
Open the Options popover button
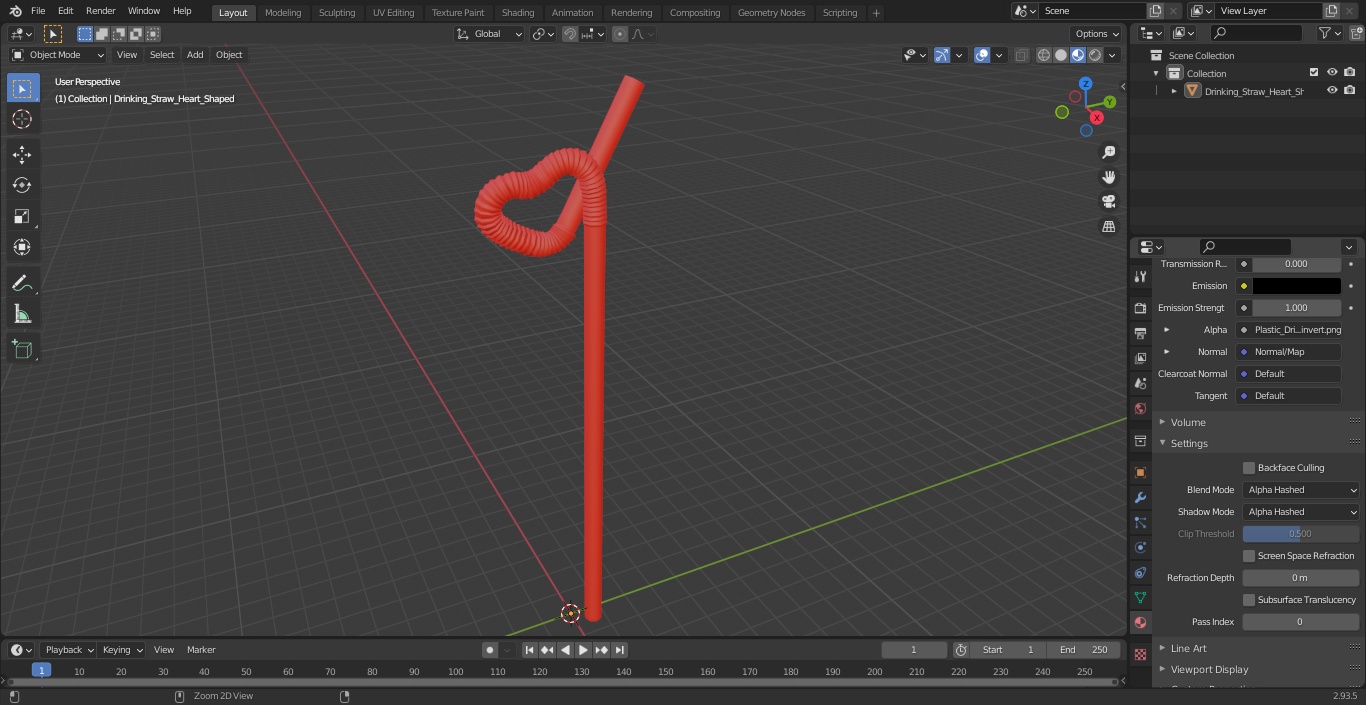[1097, 34]
